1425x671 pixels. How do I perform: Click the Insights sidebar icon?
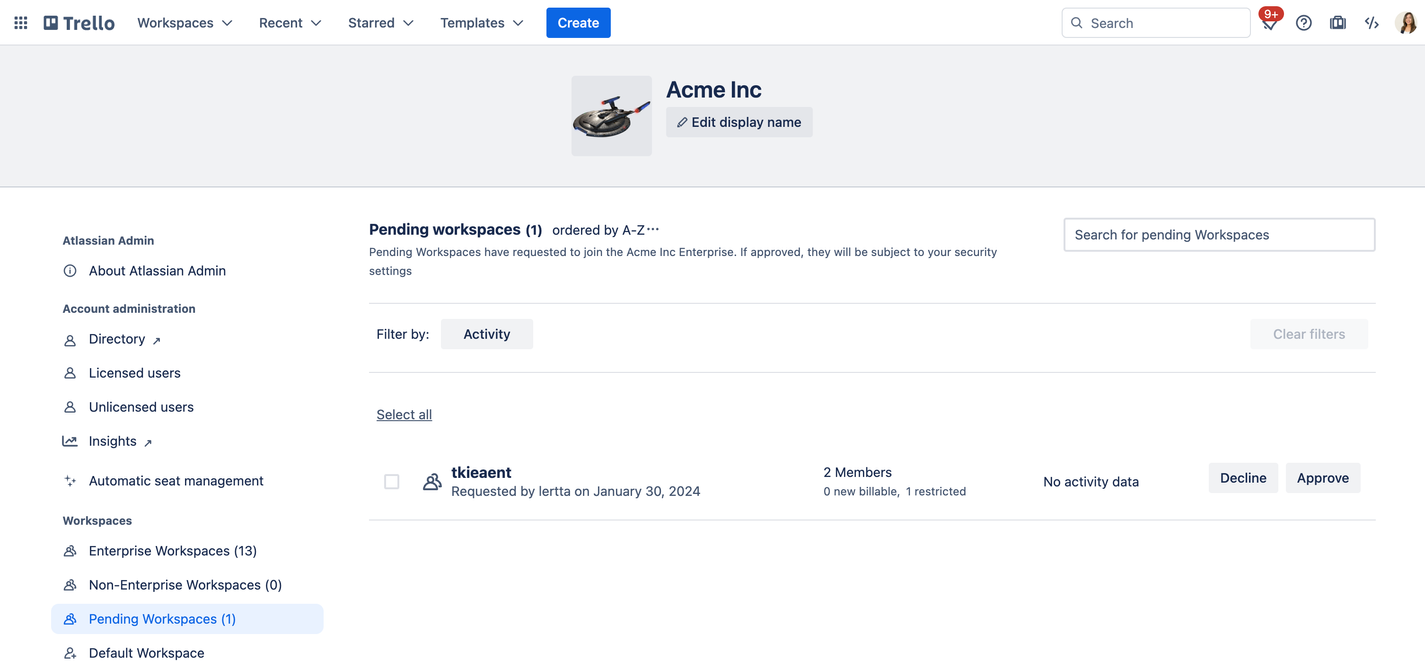[x=69, y=441]
